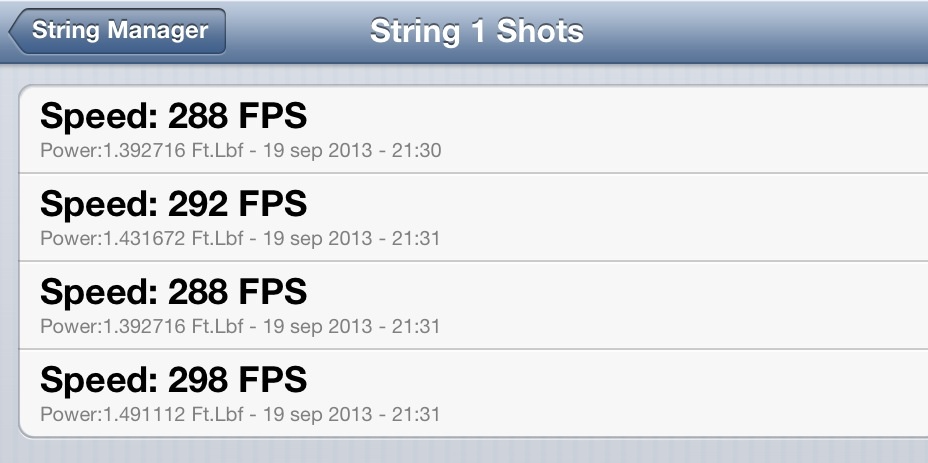The width and height of the screenshot is (928, 463).
Task: Open the third row of the shots table
Action: click(470, 305)
